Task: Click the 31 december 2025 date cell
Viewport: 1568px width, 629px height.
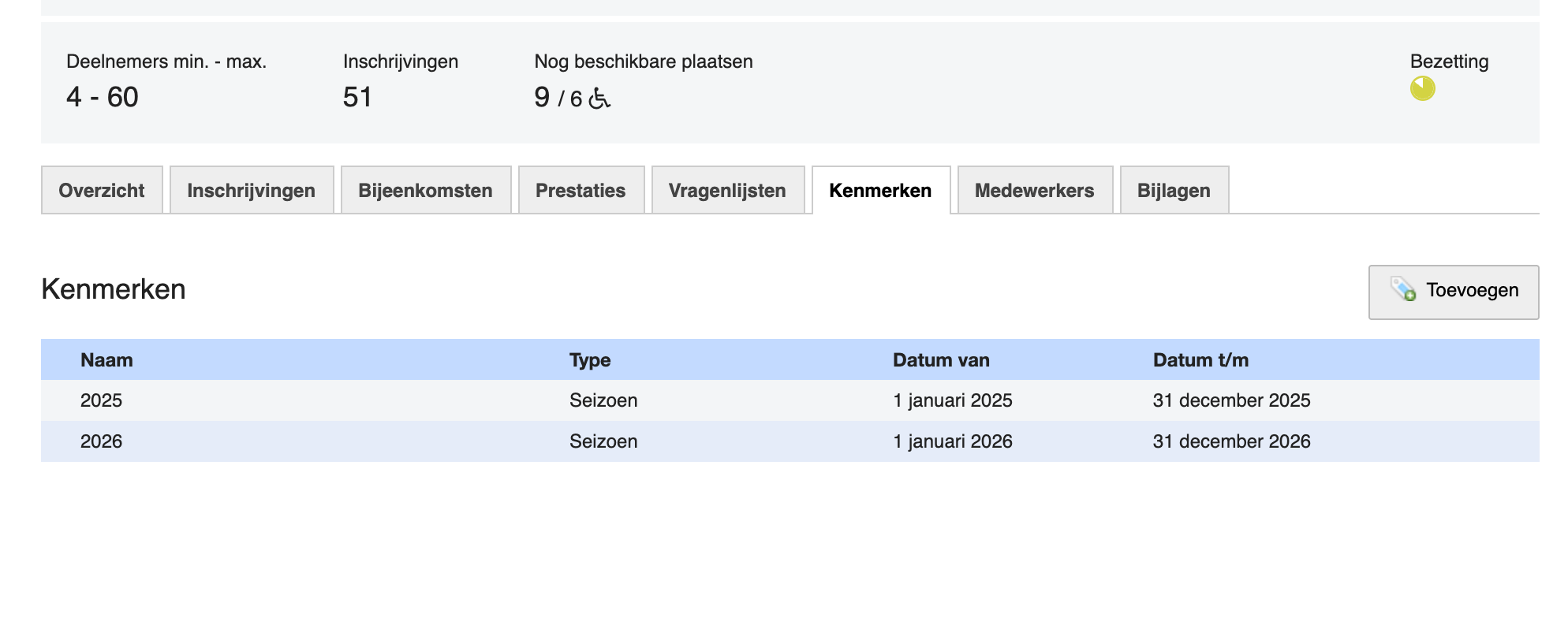Action: click(1231, 400)
